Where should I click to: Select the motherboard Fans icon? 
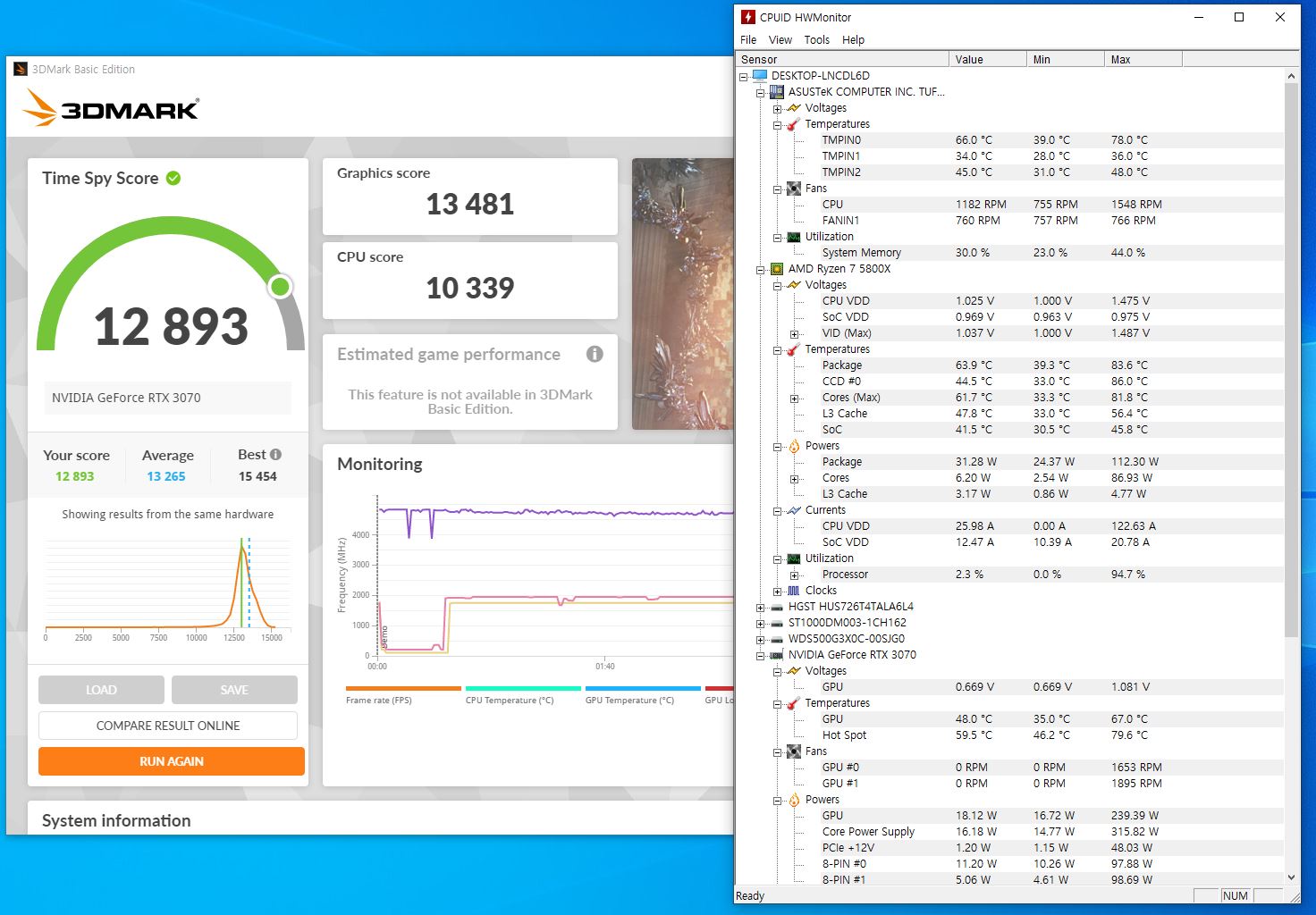794,189
